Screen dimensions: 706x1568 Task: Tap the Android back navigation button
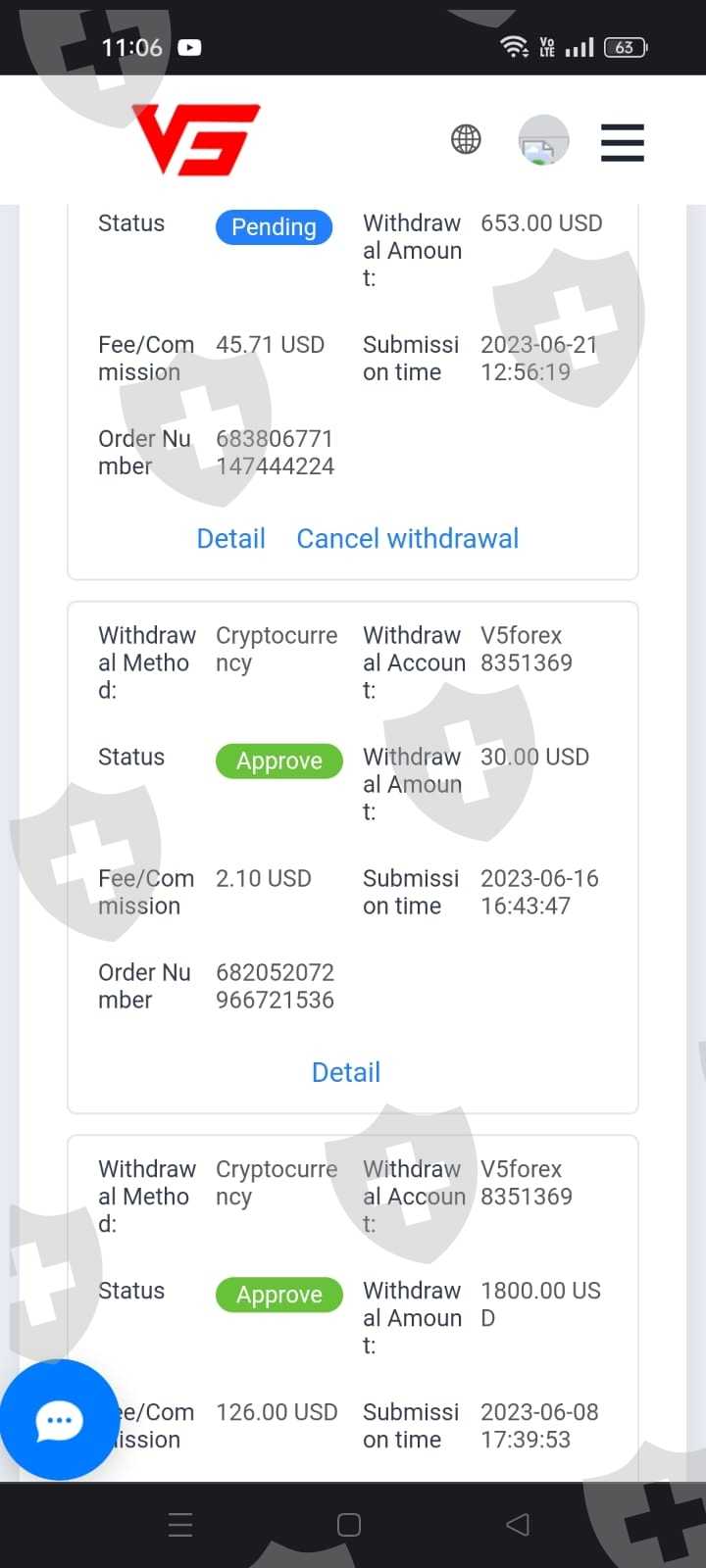[518, 1524]
